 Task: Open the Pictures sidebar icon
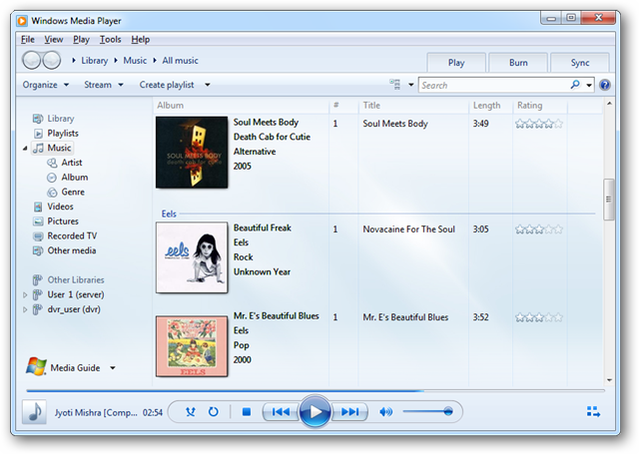[x=38, y=221]
